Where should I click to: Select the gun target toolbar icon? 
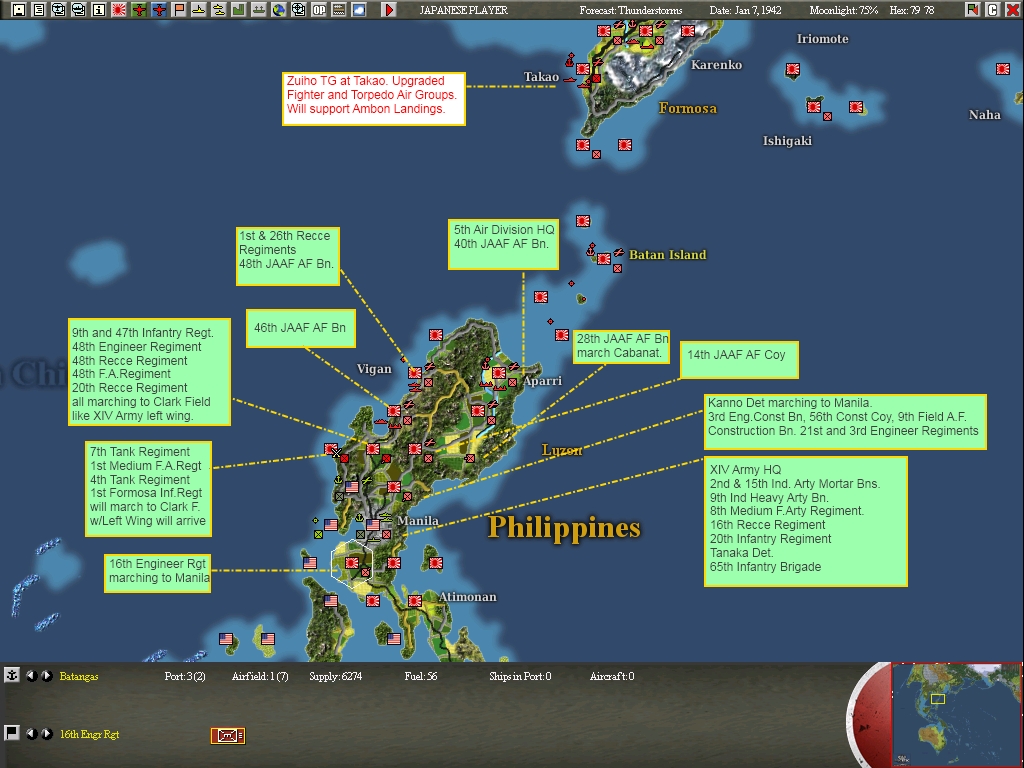point(301,9)
